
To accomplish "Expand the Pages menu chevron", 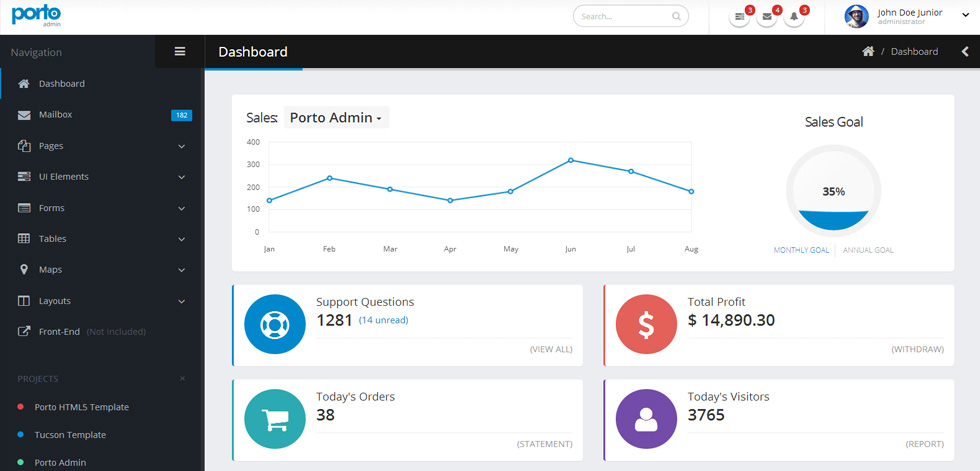I will pos(181,146).
